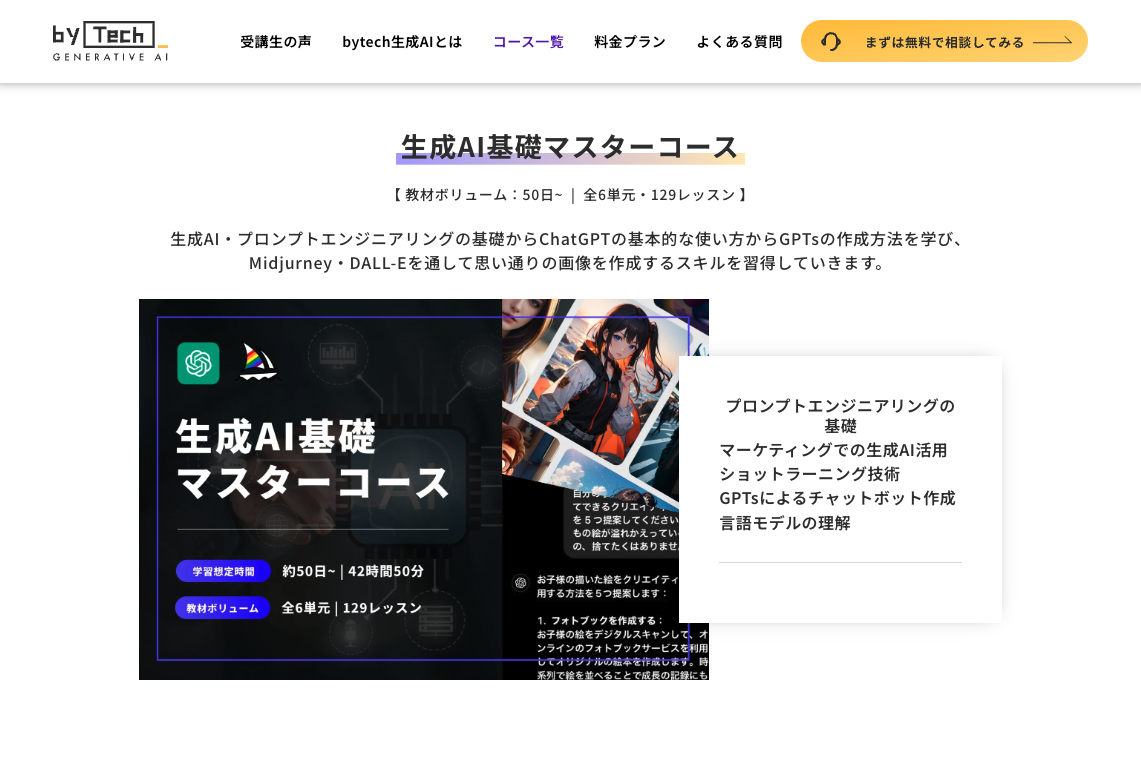The width and height of the screenshot is (1141, 759).
Task: Open the コース一覧 navigation item
Action: coord(528,41)
